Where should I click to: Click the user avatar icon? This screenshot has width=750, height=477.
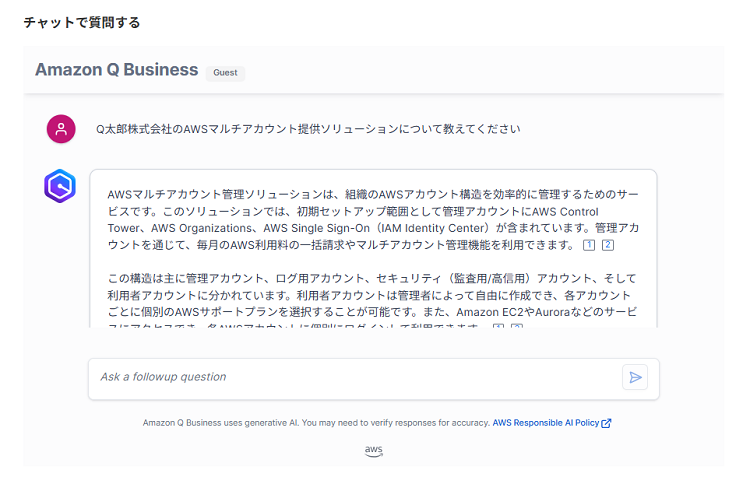click(x=61, y=129)
